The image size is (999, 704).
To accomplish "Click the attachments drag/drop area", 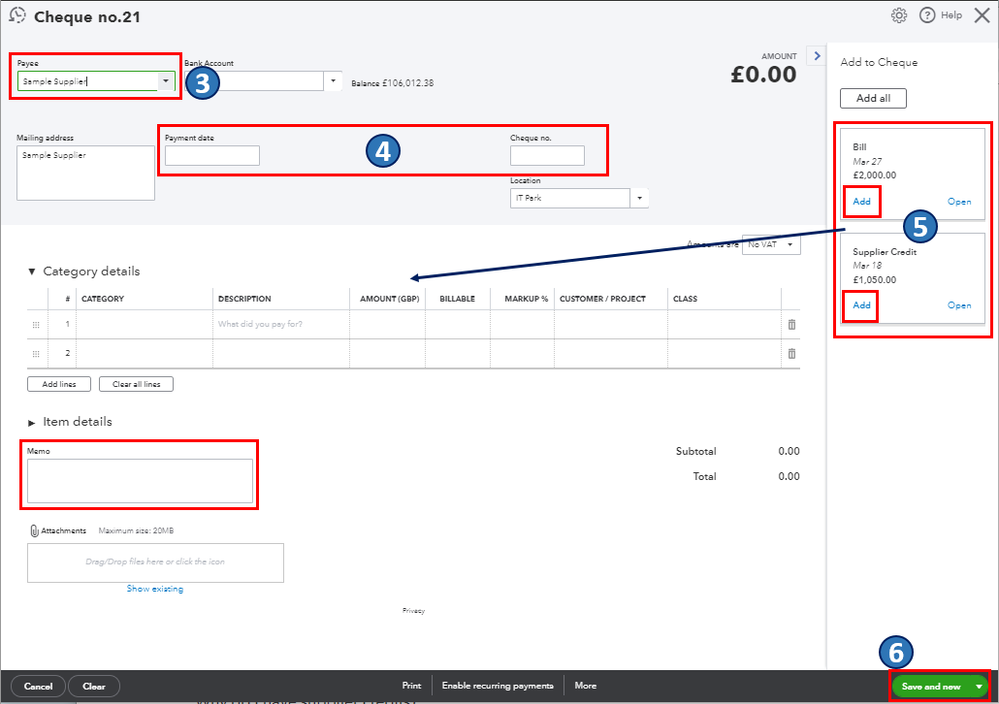I will click(x=155, y=563).
